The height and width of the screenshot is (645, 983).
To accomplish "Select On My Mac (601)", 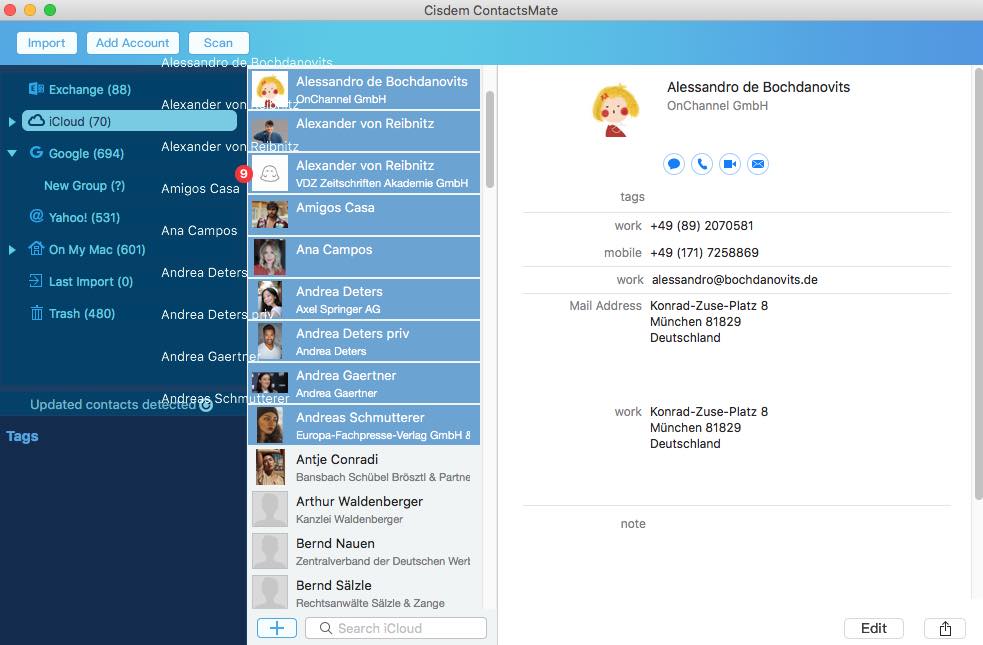I will tap(97, 249).
